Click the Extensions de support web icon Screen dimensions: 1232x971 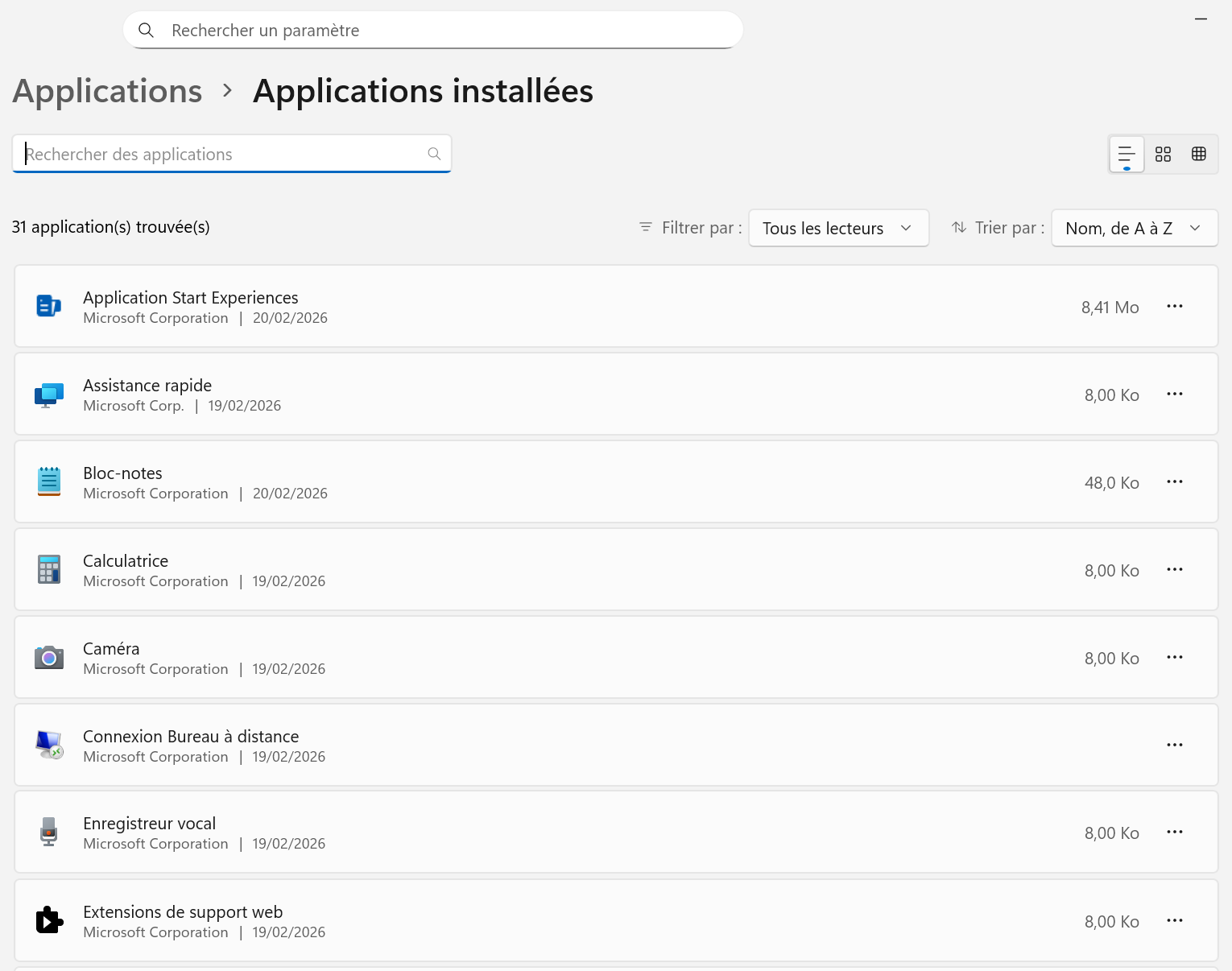pyautogui.click(x=49, y=919)
